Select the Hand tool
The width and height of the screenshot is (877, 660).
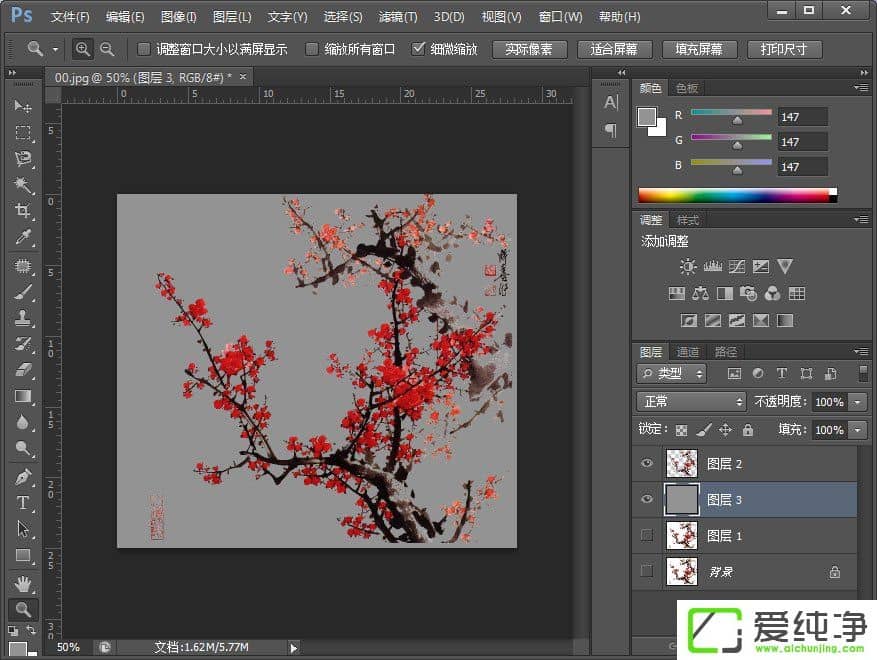23,582
